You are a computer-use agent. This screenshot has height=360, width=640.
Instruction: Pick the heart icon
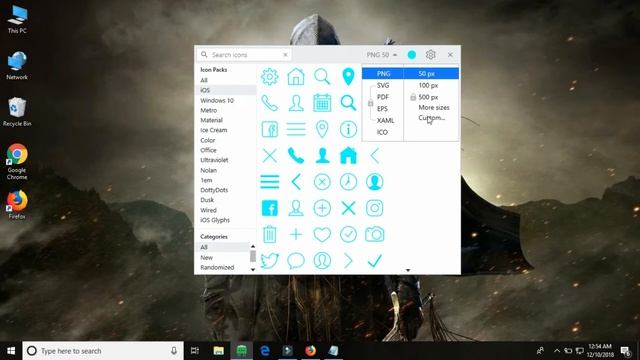(322, 235)
